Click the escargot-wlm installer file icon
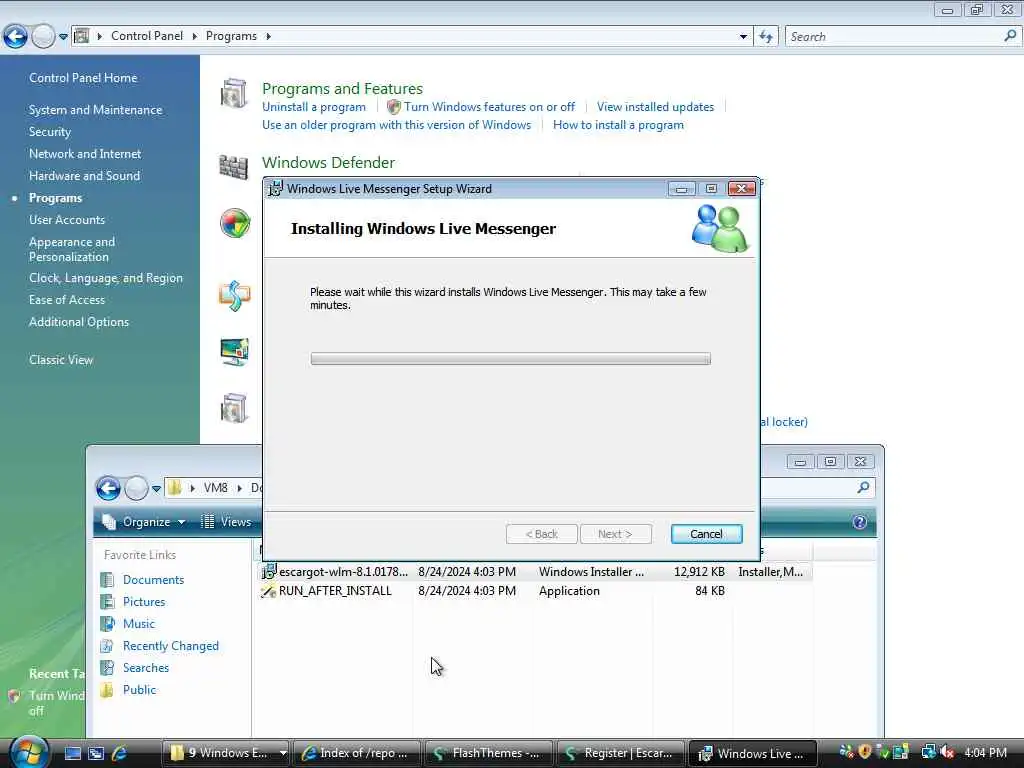 [269, 571]
